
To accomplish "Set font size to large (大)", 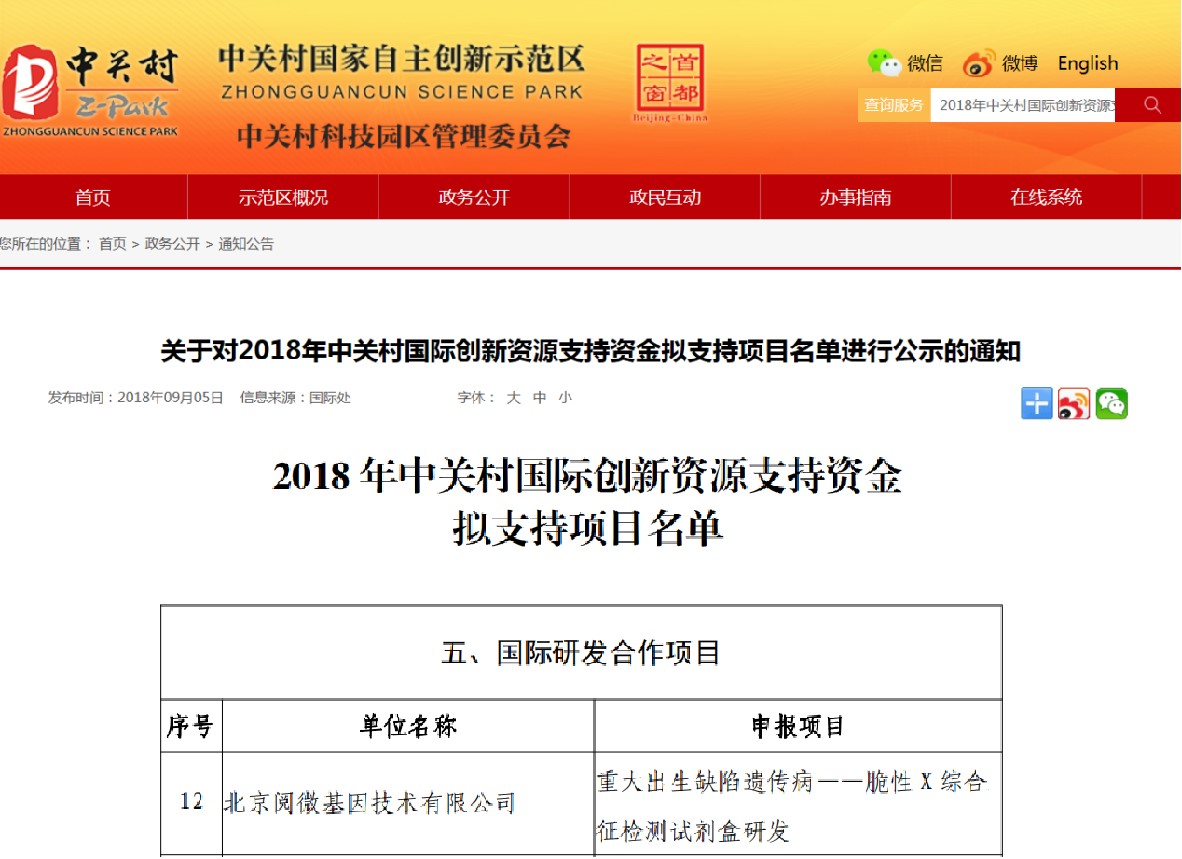I will click(513, 397).
